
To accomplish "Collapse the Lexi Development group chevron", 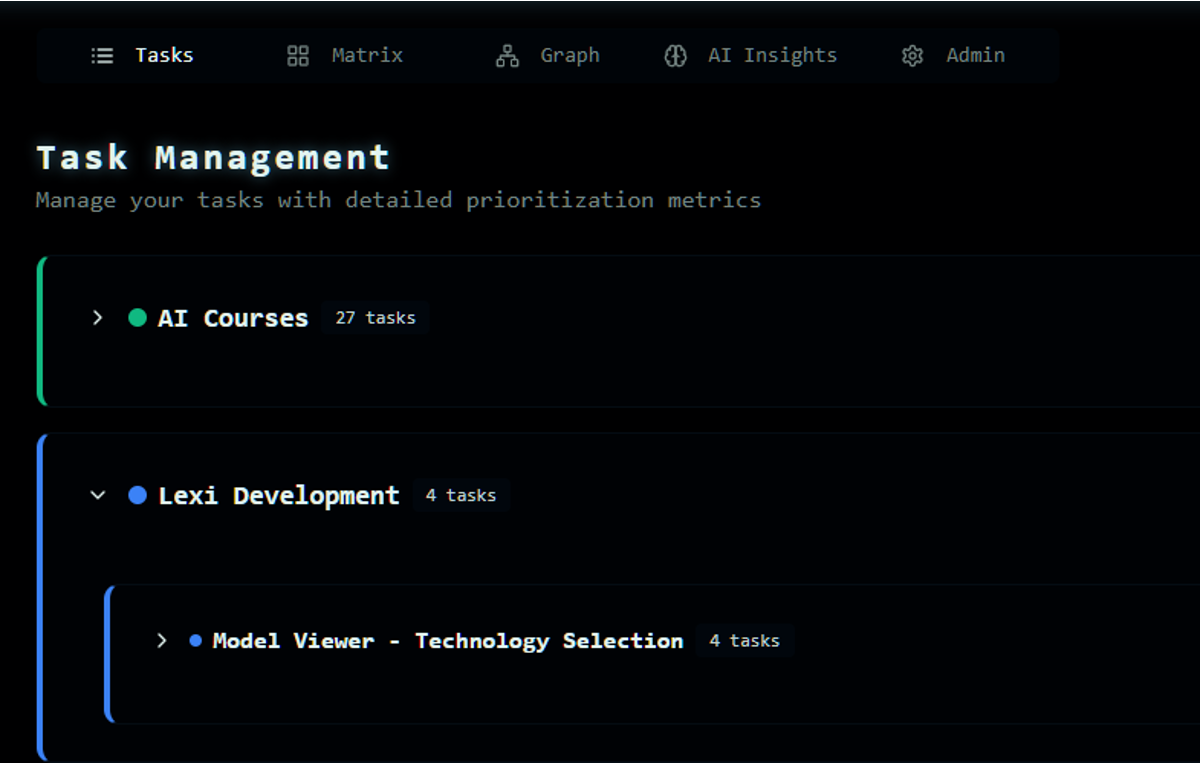I will click(97, 495).
